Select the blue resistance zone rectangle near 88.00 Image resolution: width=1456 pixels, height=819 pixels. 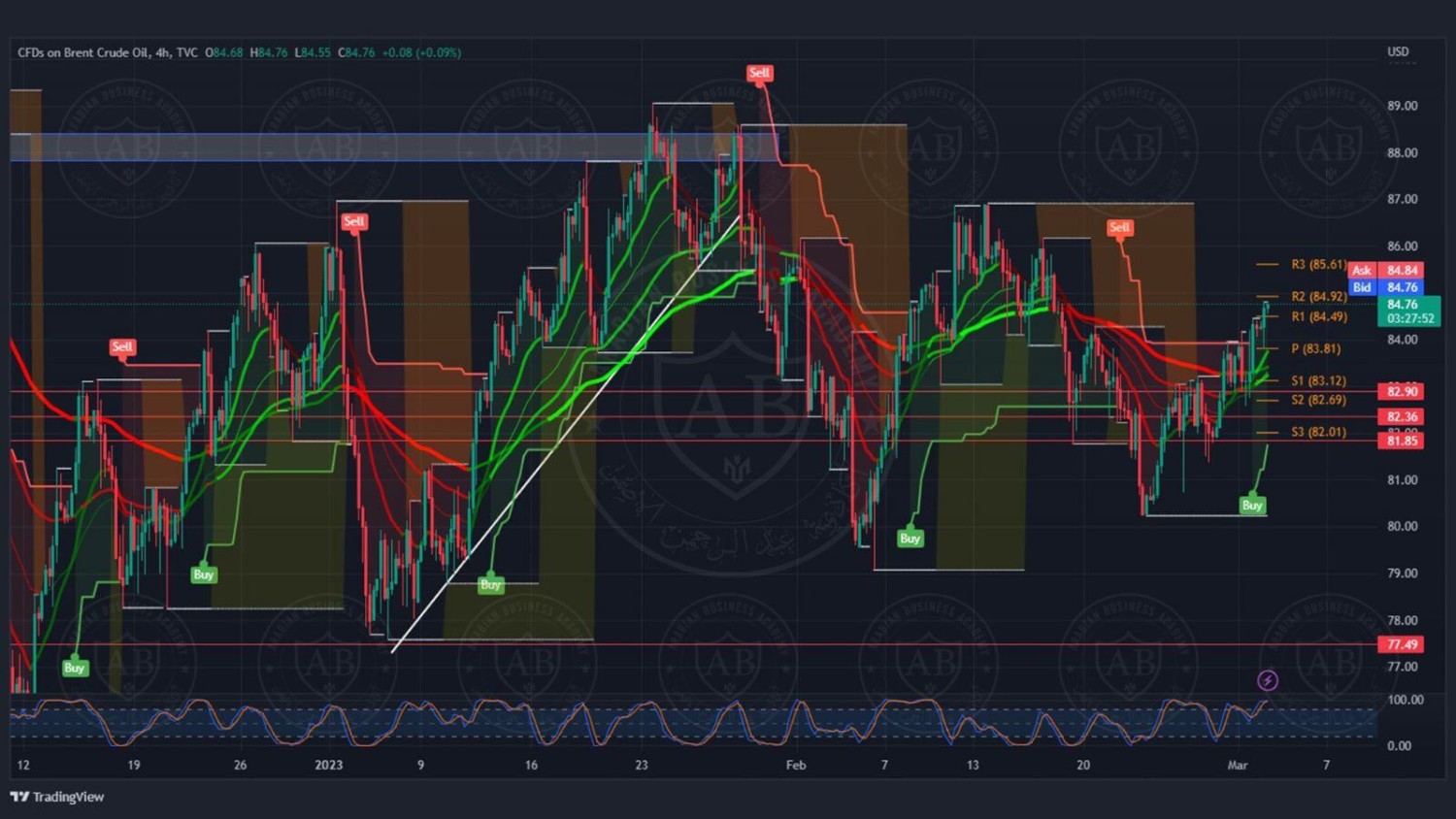(394, 147)
